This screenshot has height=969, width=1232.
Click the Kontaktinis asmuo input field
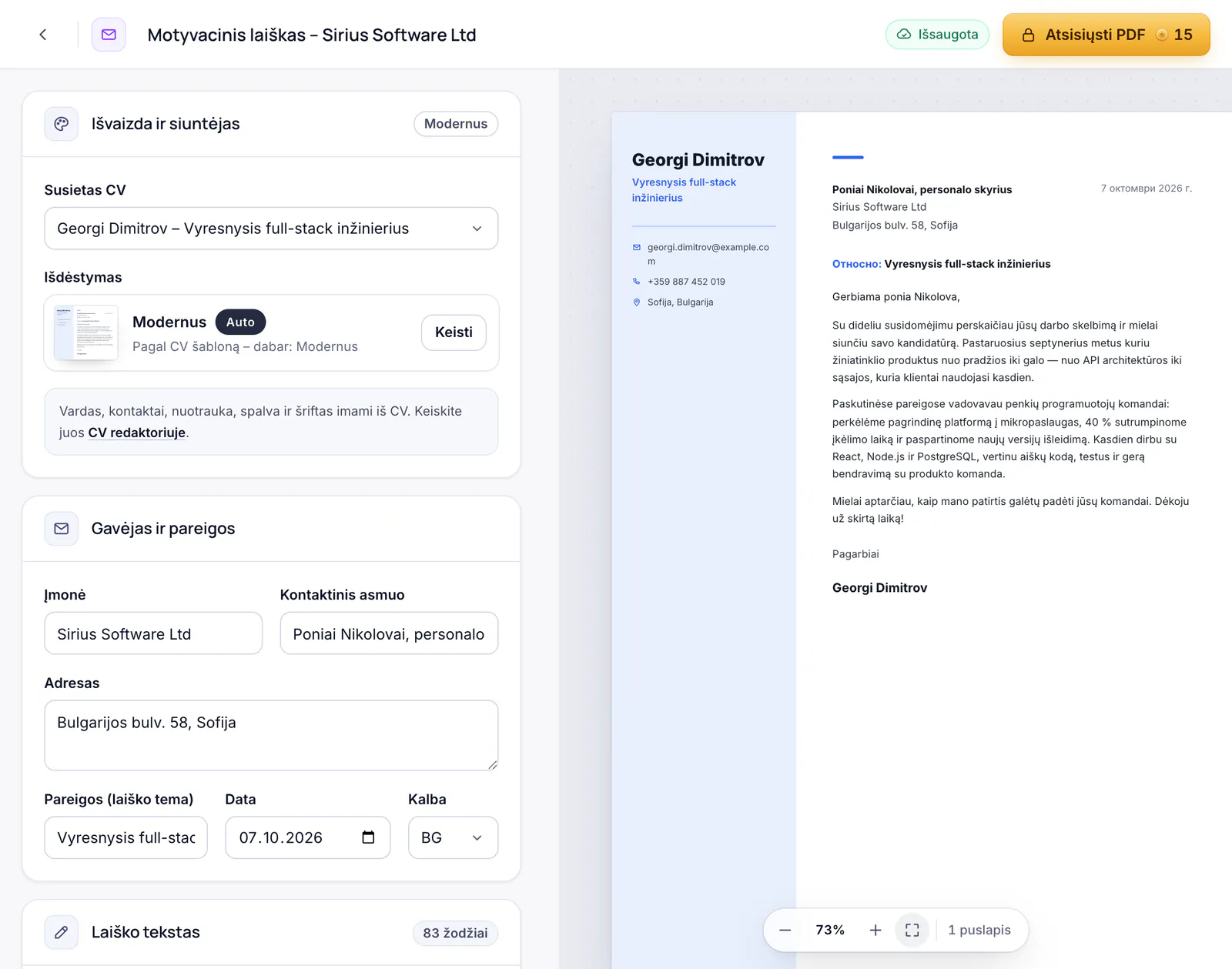389,633
